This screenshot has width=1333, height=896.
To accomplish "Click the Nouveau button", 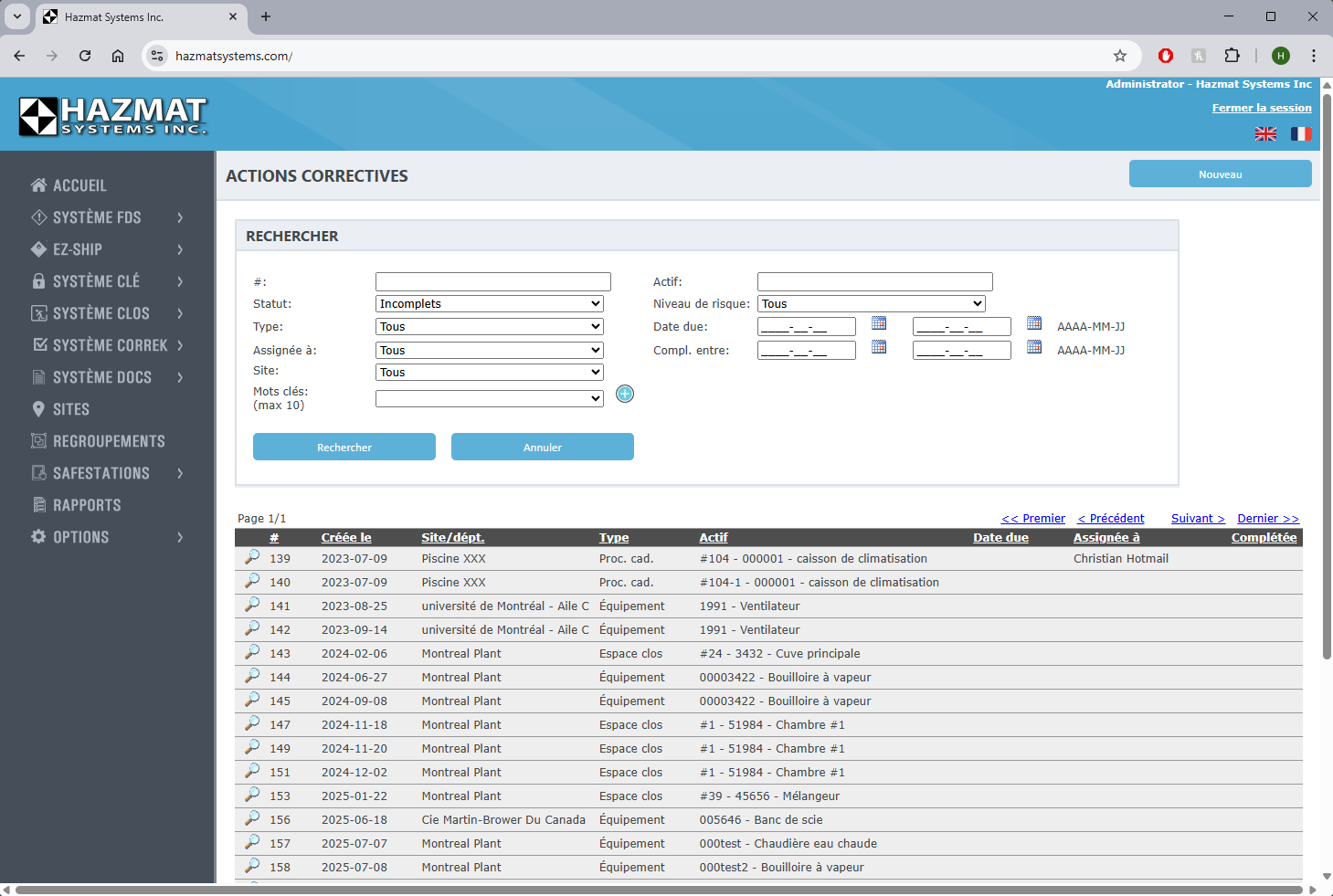I will click(1220, 174).
